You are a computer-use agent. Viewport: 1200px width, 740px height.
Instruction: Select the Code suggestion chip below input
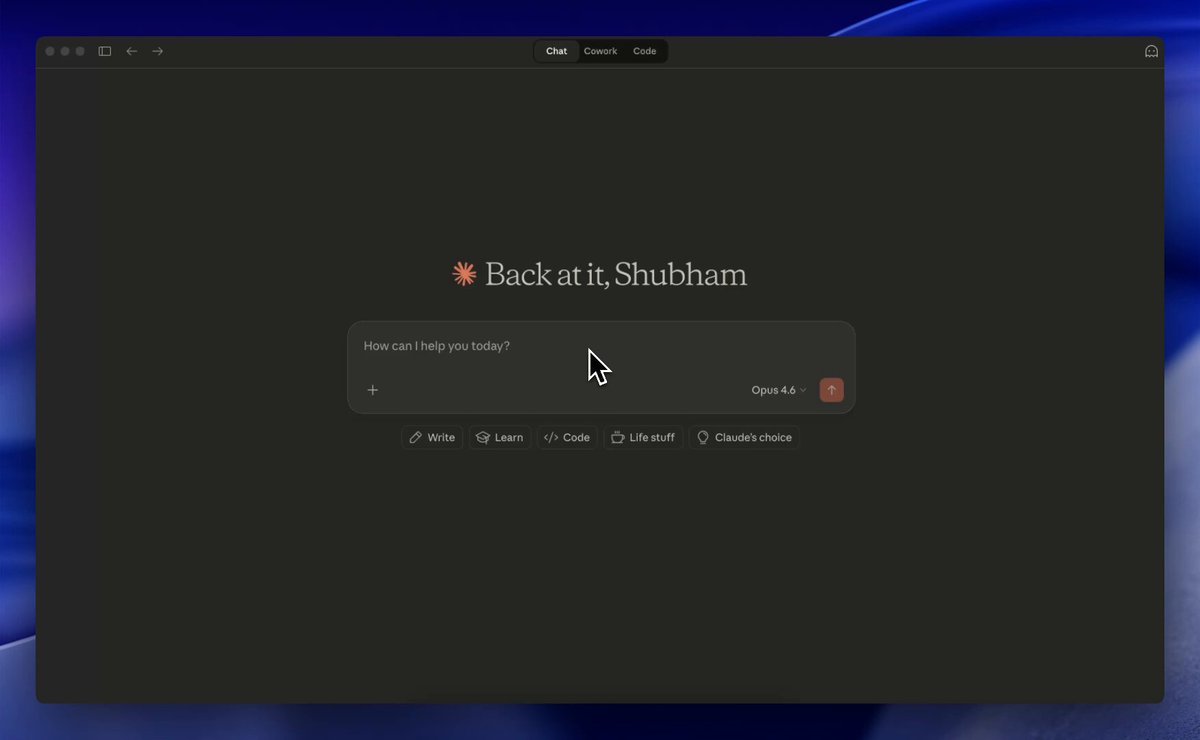[567, 437]
